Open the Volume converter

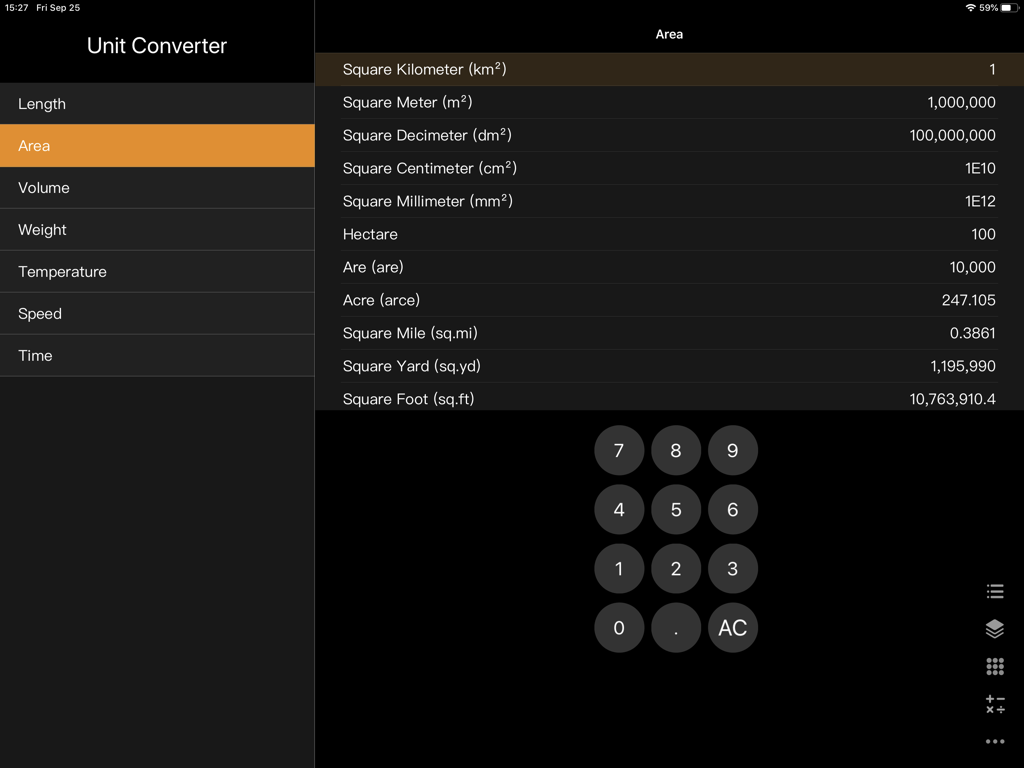pos(157,187)
